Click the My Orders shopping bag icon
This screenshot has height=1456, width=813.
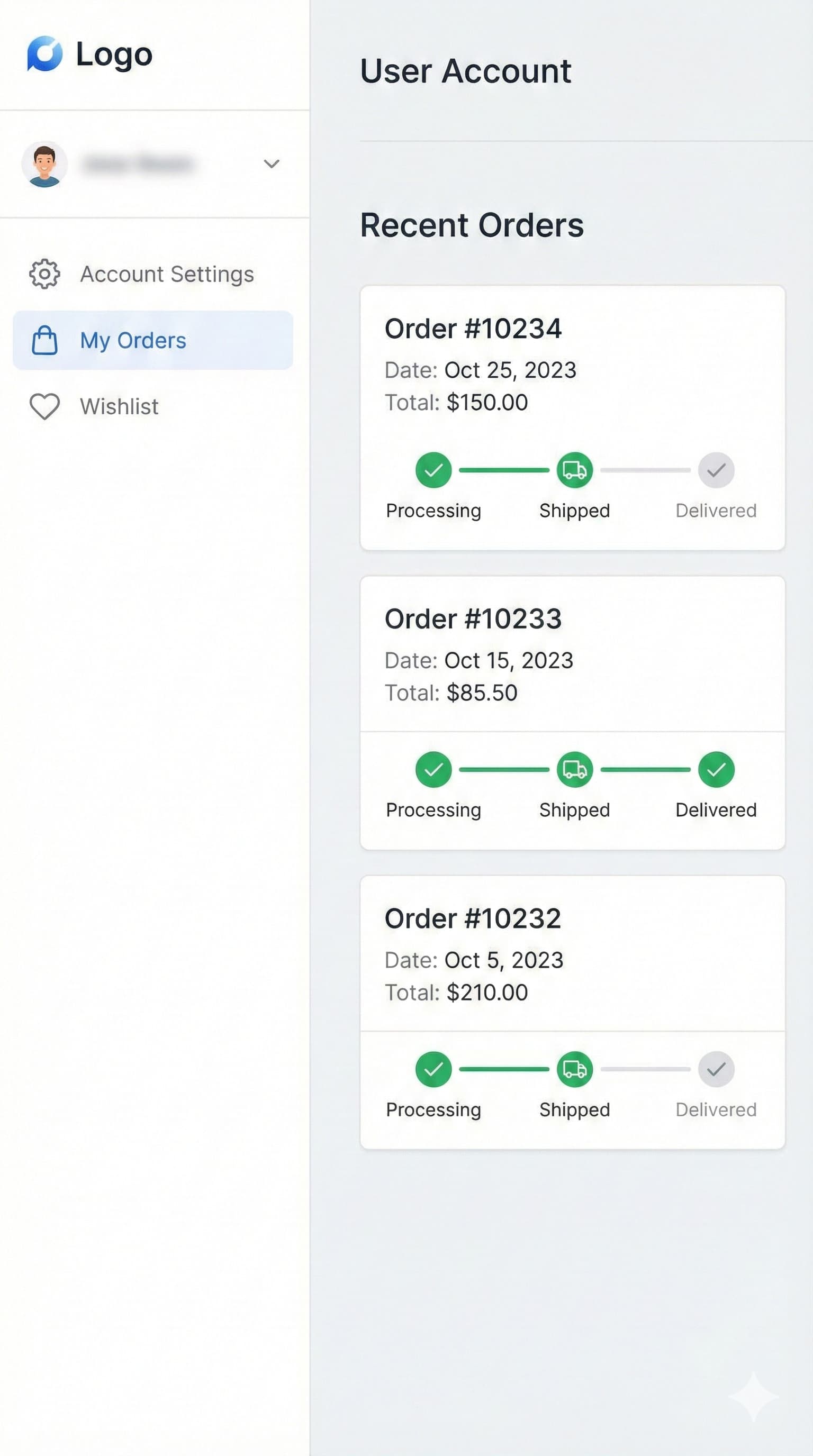(x=44, y=340)
